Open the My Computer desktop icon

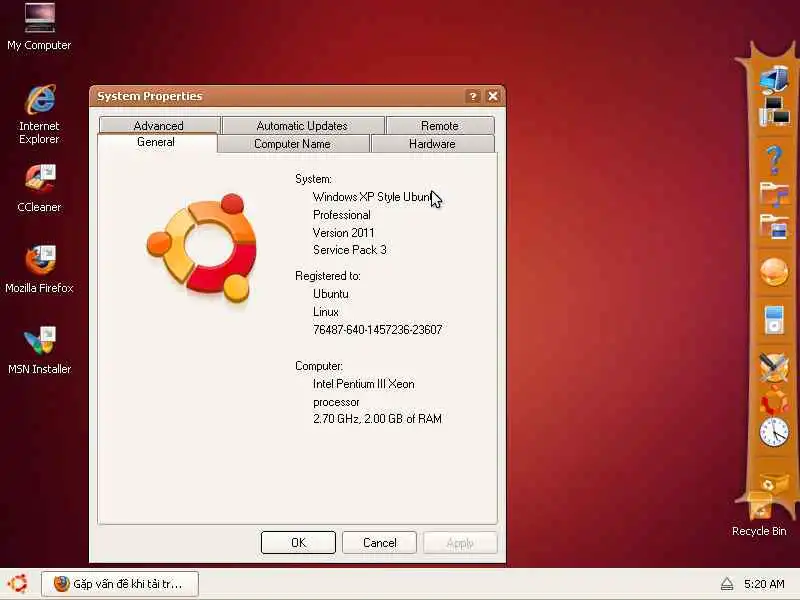[x=39, y=27]
